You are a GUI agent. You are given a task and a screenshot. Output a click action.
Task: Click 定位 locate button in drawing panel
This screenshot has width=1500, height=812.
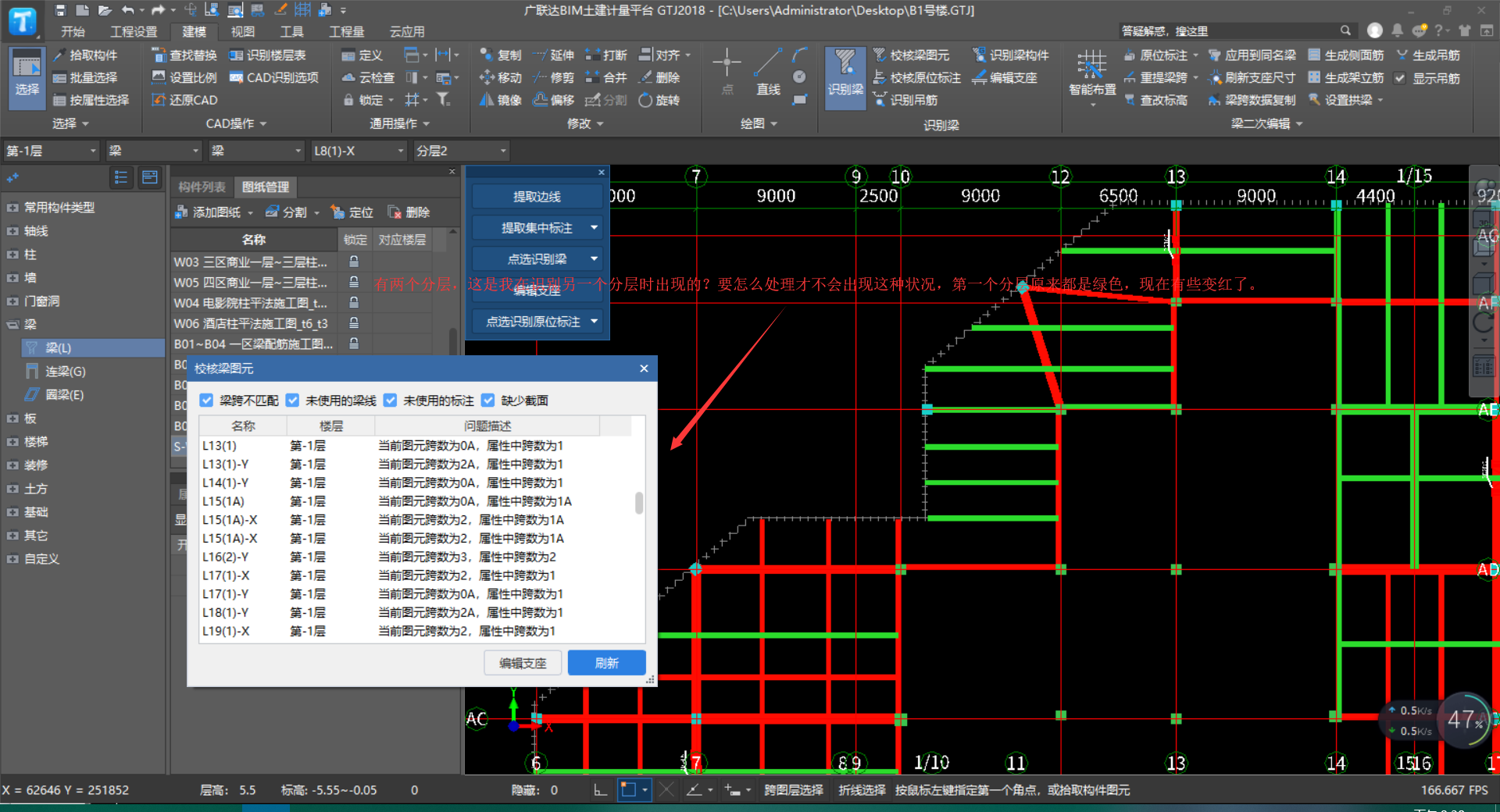pos(352,212)
